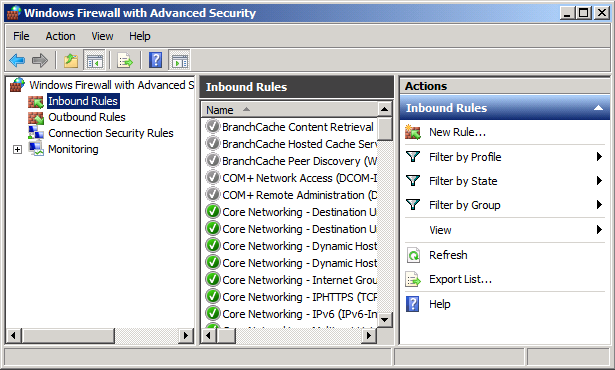This screenshot has width=615, height=370.
Task: Open the Filter by State submenu arrow
Action: [599, 180]
